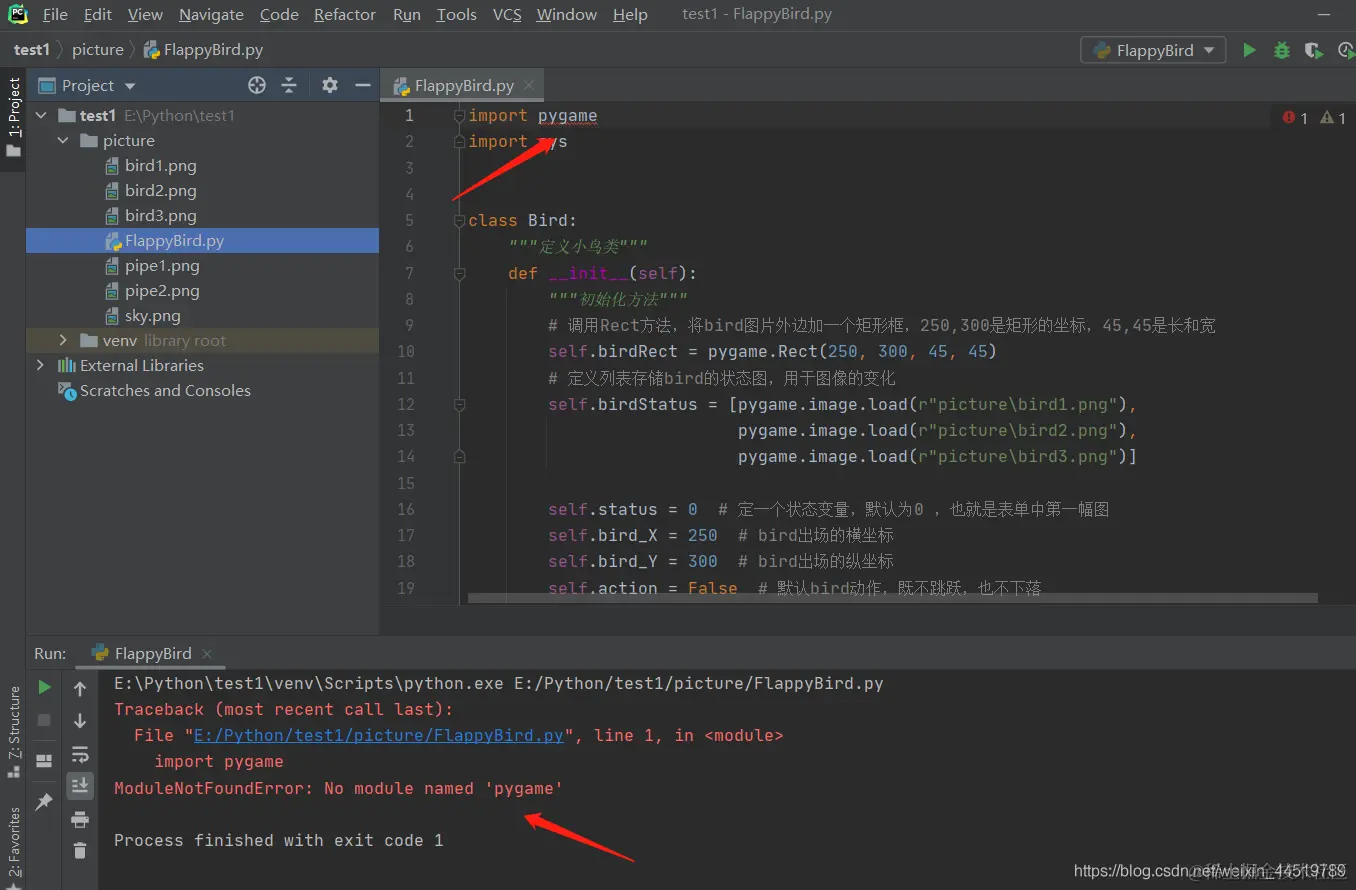This screenshot has width=1356, height=890.
Task: Rerun FlappyBird from Run panel green arrow
Action: click(x=44, y=687)
